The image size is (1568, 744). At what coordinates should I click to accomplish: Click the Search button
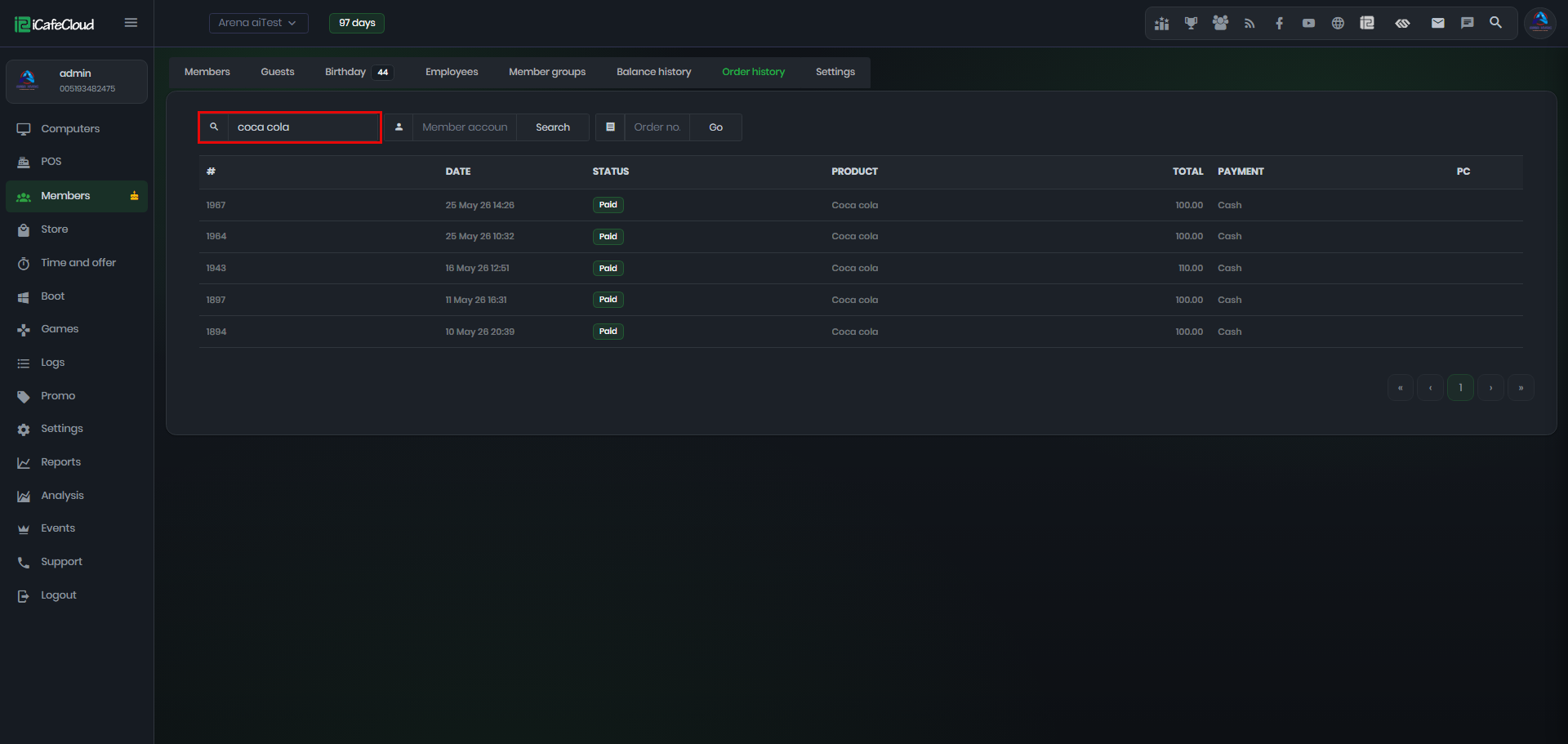tap(553, 127)
